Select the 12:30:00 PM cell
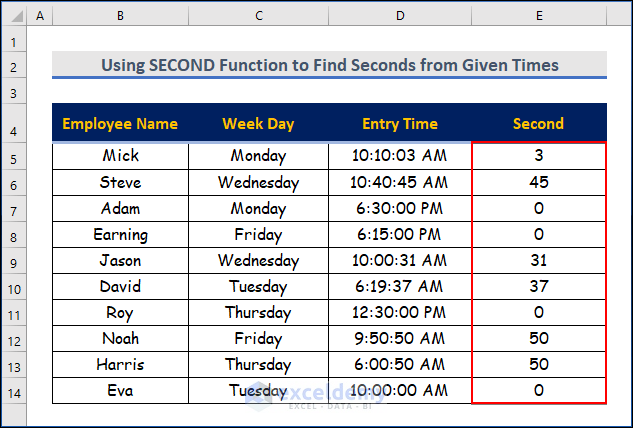This screenshot has height=428, width=633. (x=400, y=312)
